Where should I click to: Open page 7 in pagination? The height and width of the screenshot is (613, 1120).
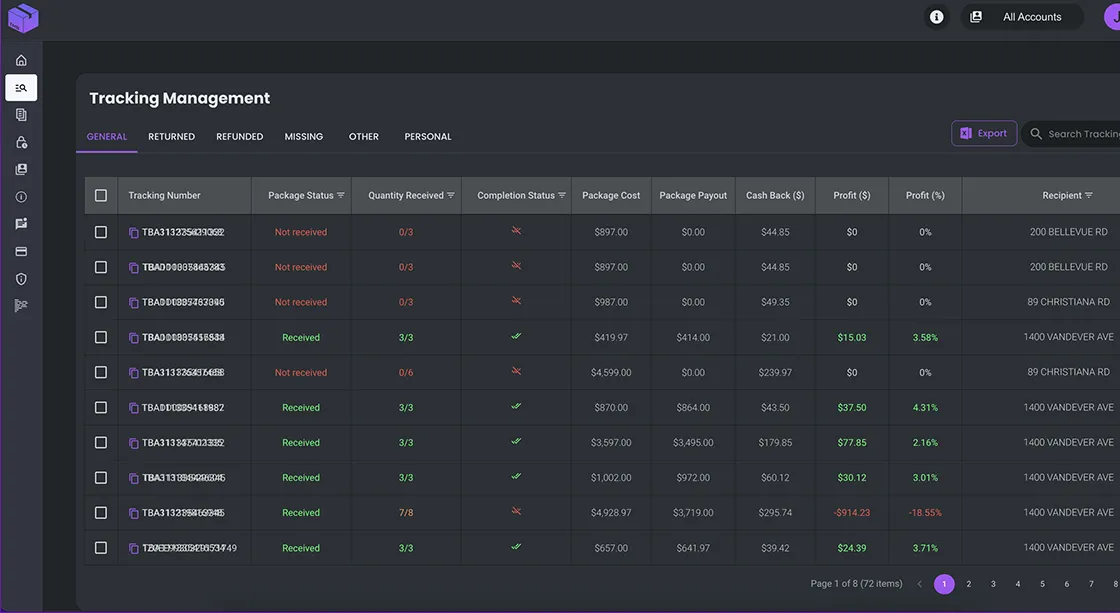coord(1091,584)
